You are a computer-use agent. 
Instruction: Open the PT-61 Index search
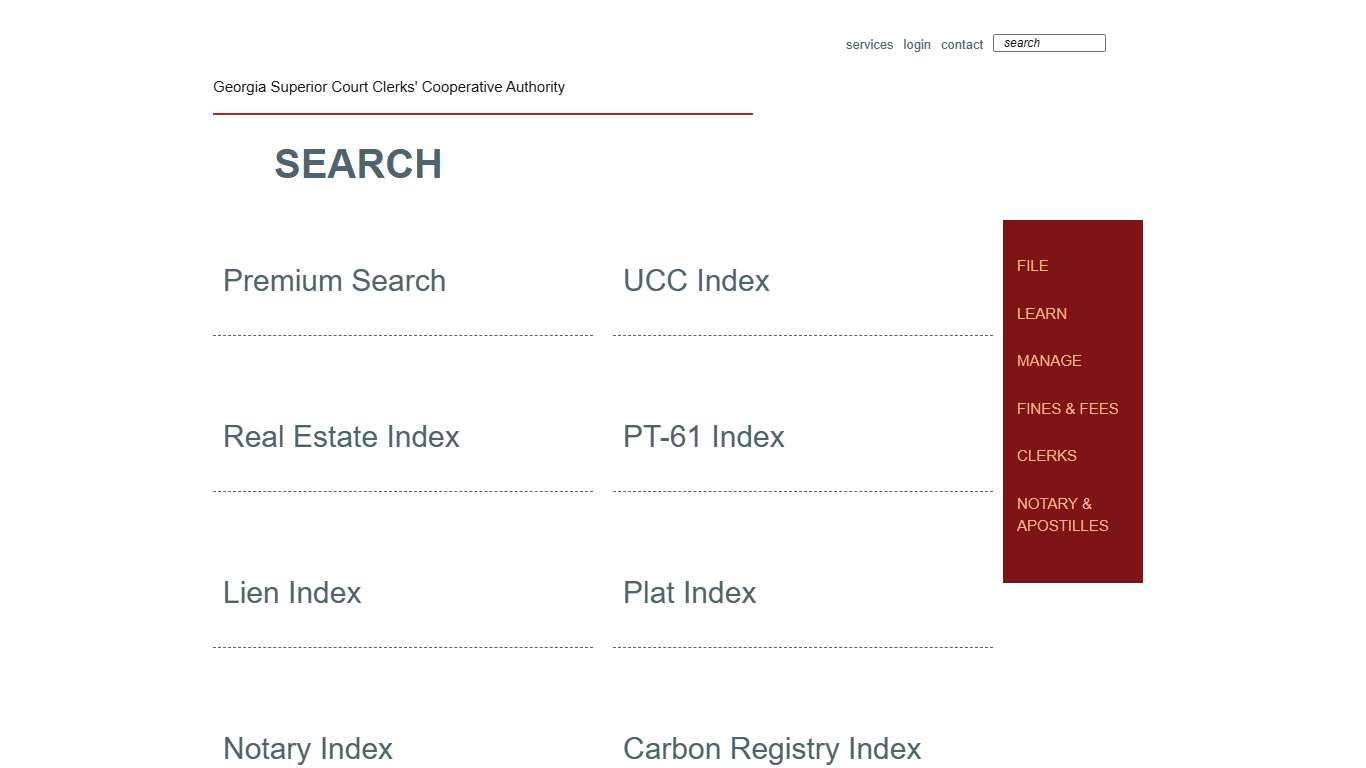coord(703,437)
